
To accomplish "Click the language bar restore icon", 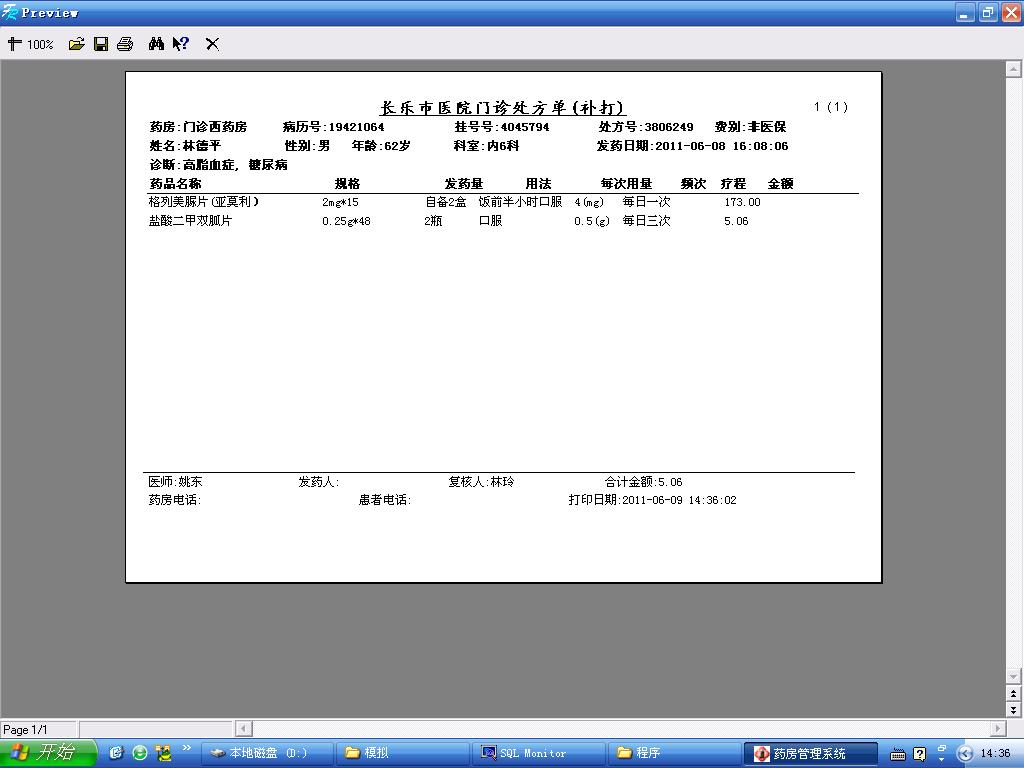I will click(x=942, y=748).
